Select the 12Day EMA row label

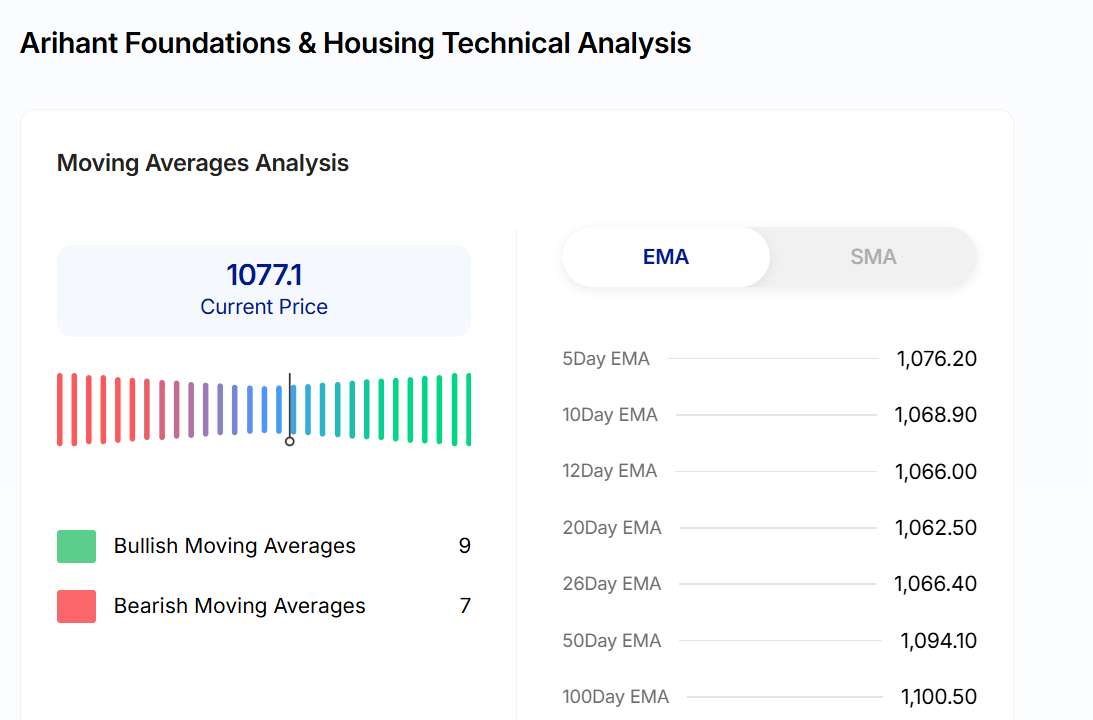coord(610,471)
